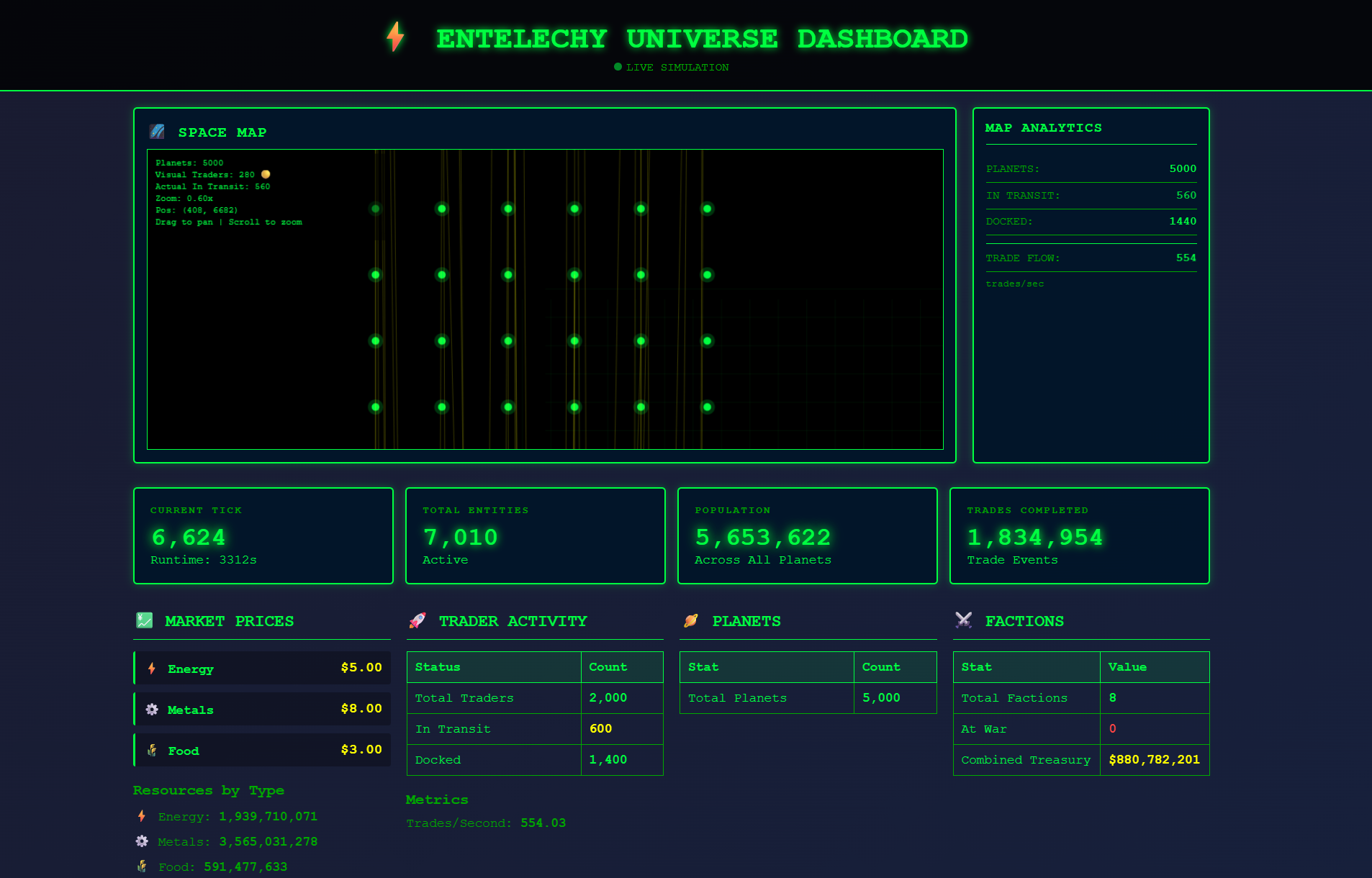This screenshot has height=878, width=1372.
Task: Click the gear icon on the Metals price row
Action: (x=151, y=709)
